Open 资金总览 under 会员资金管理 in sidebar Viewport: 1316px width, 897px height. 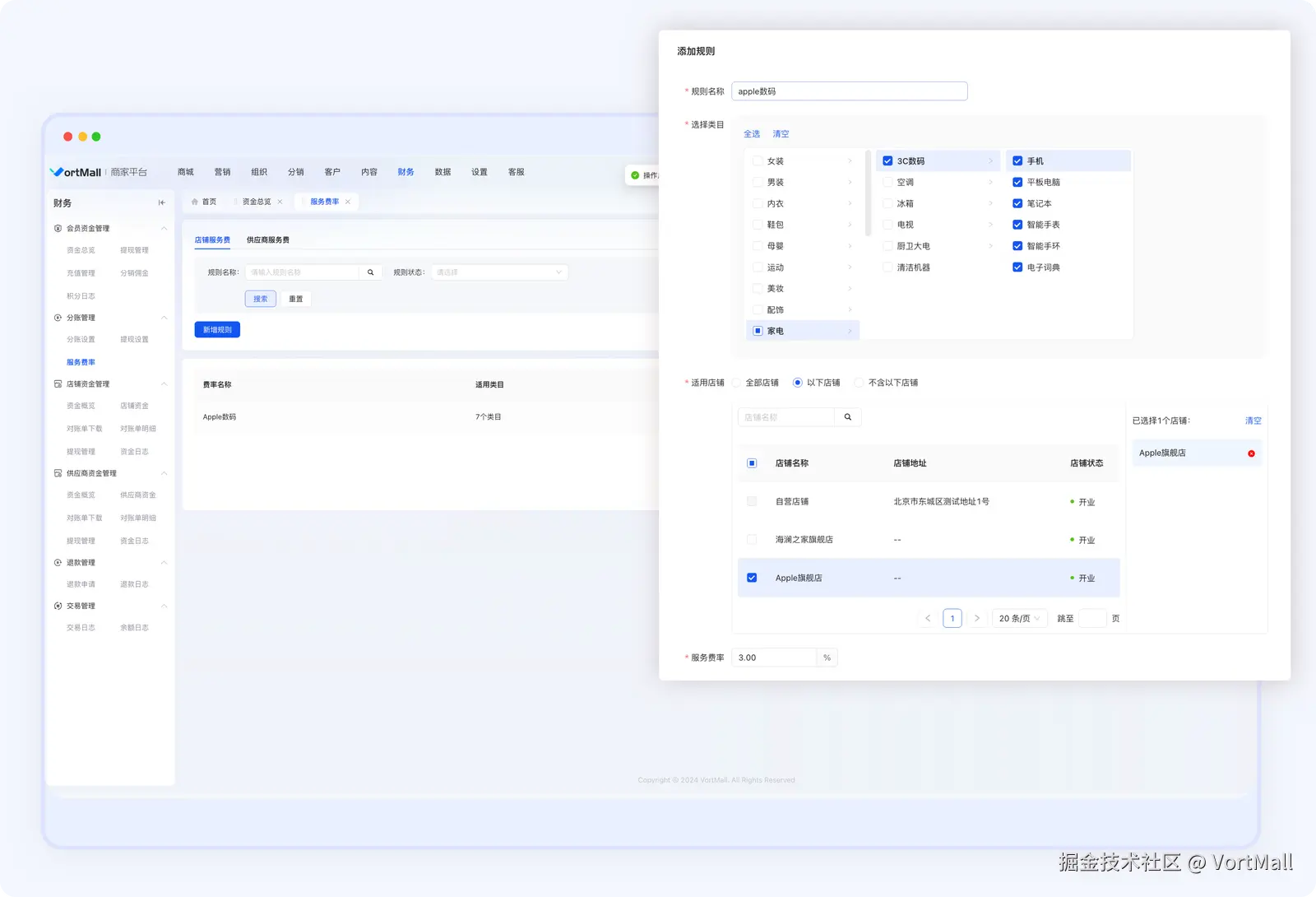pyautogui.click(x=81, y=250)
